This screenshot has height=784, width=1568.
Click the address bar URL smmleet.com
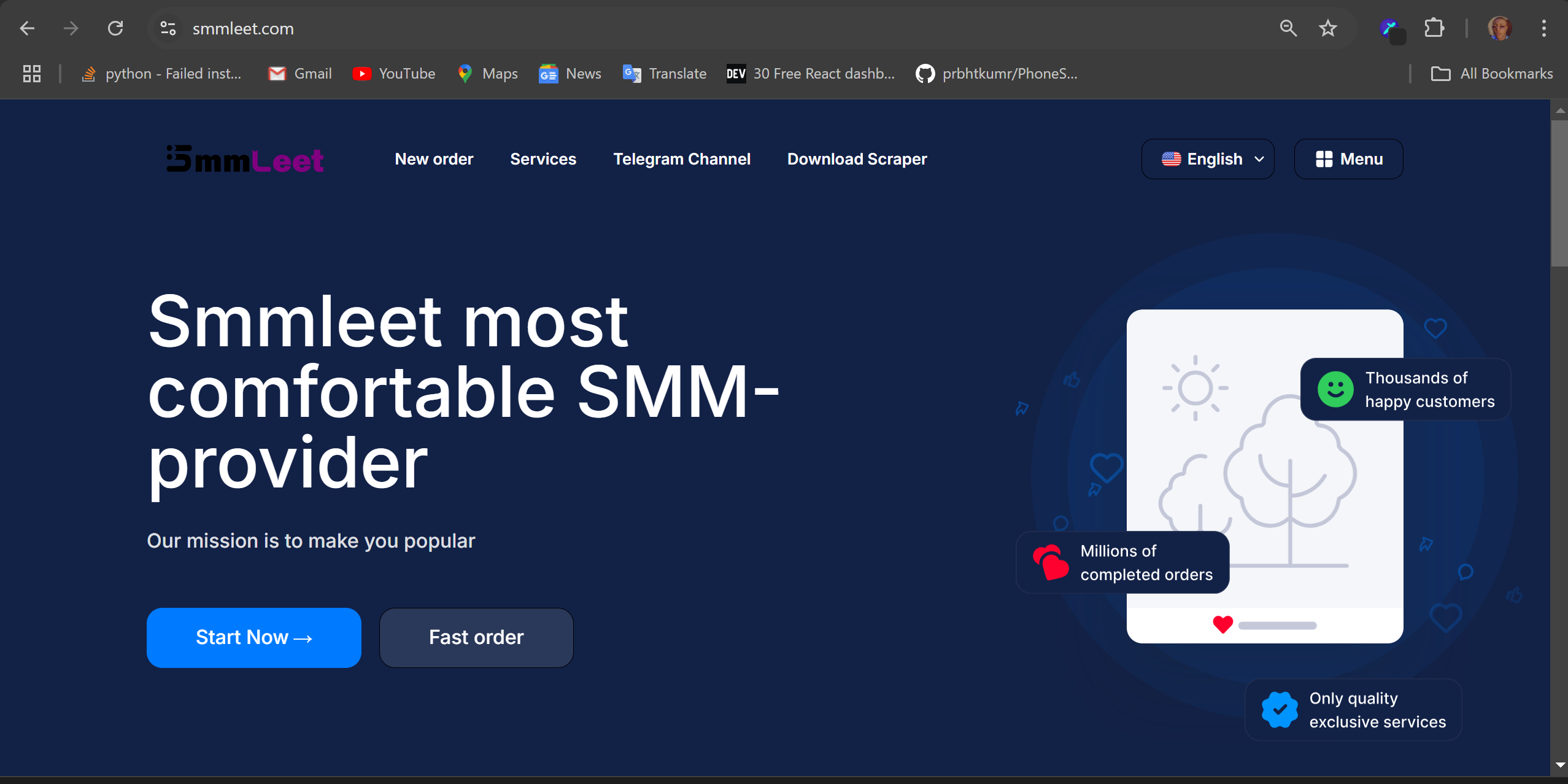tap(243, 28)
